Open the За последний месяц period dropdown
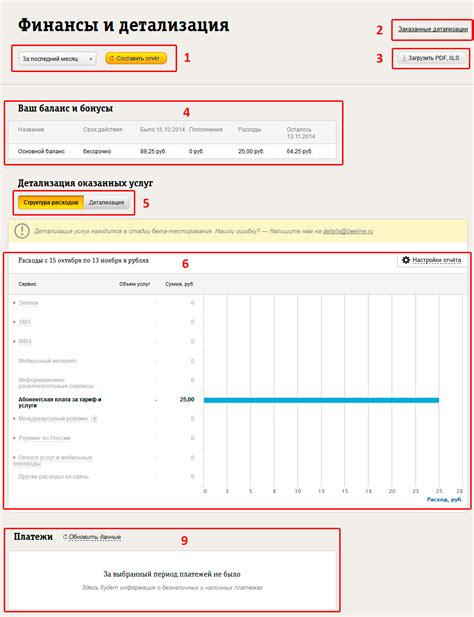Screen dimensions: 474x617 pos(57,59)
